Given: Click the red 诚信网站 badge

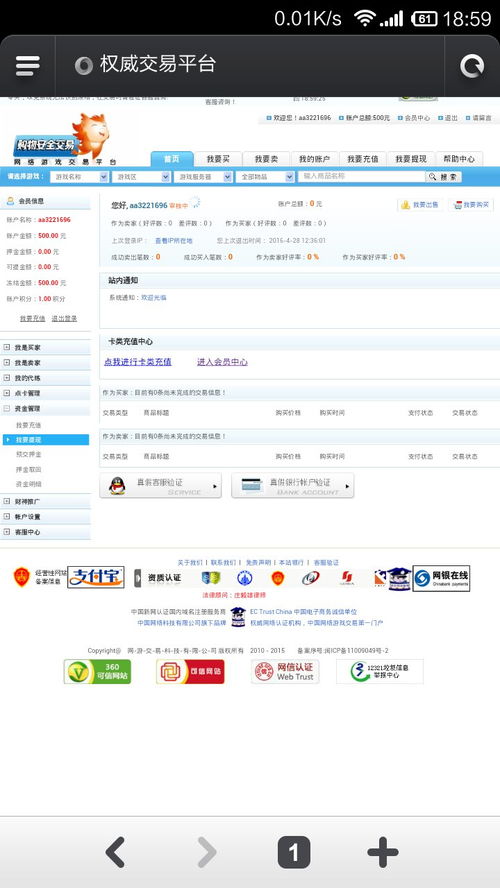Looking at the screenshot, I should pos(190,672).
